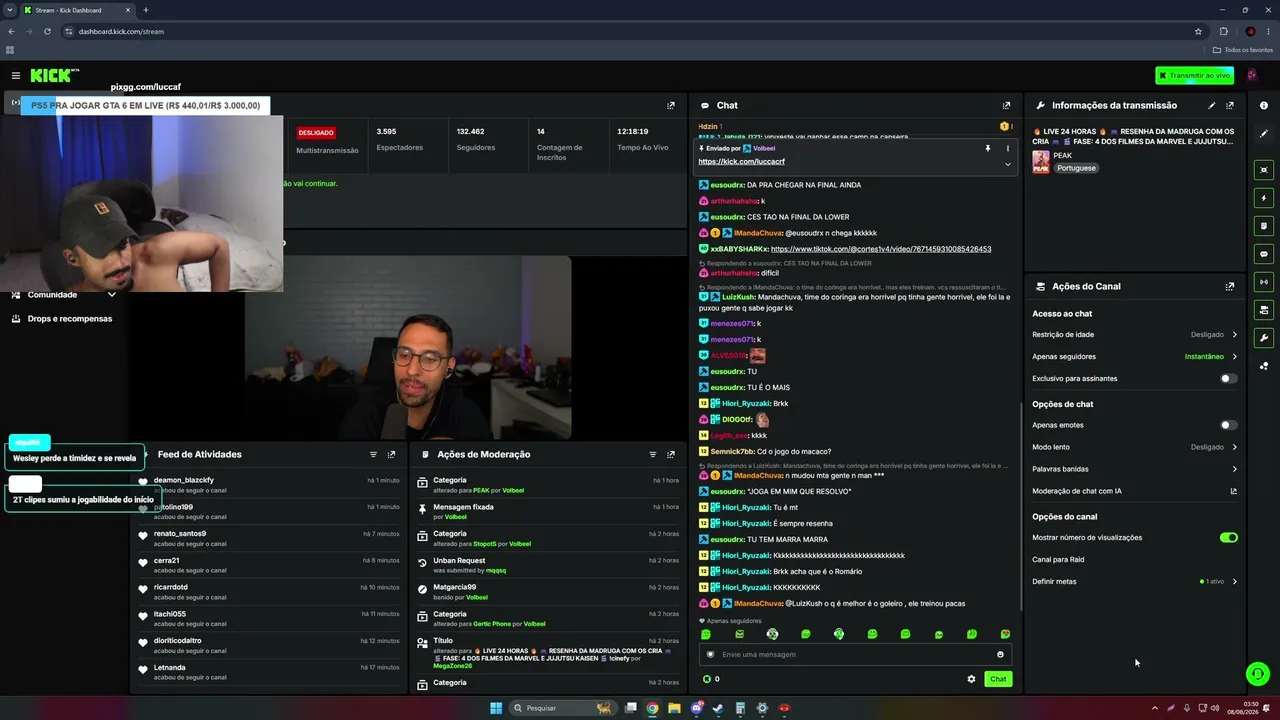Click the 3.595 Espectadores stat
Viewport: 1280px width, 720px height.
coord(399,139)
